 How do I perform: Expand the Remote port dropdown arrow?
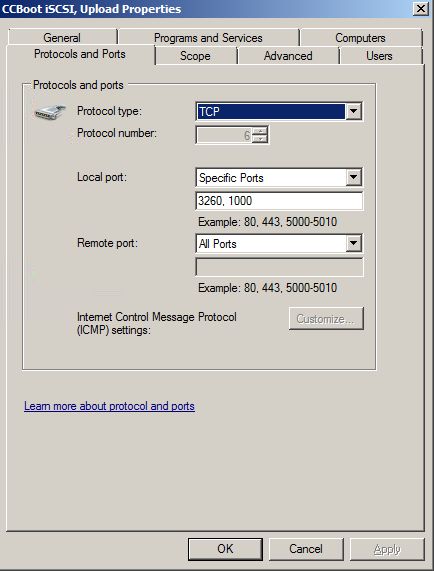(x=353, y=244)
